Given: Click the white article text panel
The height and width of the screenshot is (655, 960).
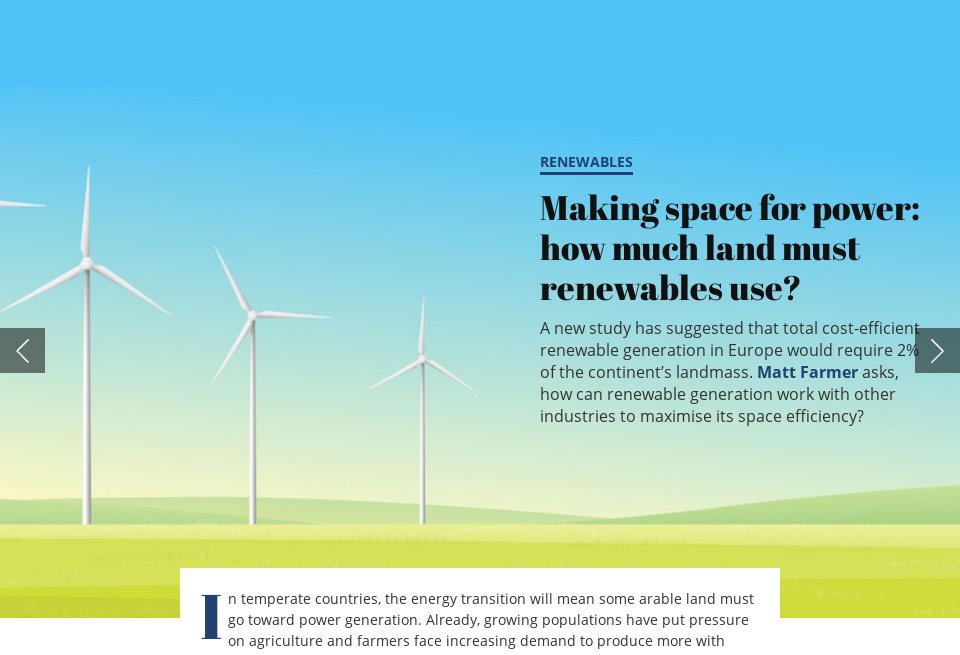Looking at the screenshot, I should 480,610.
